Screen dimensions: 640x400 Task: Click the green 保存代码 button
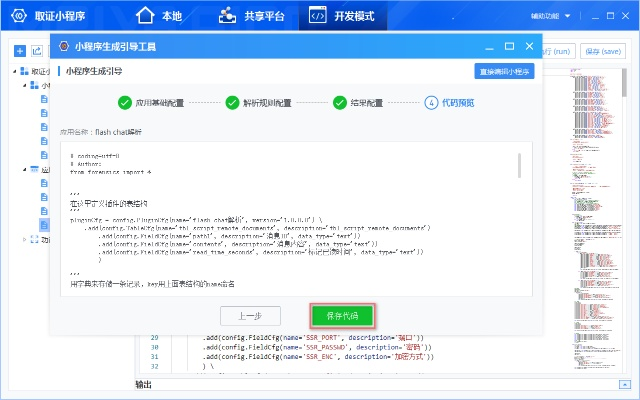pos(342,316)
